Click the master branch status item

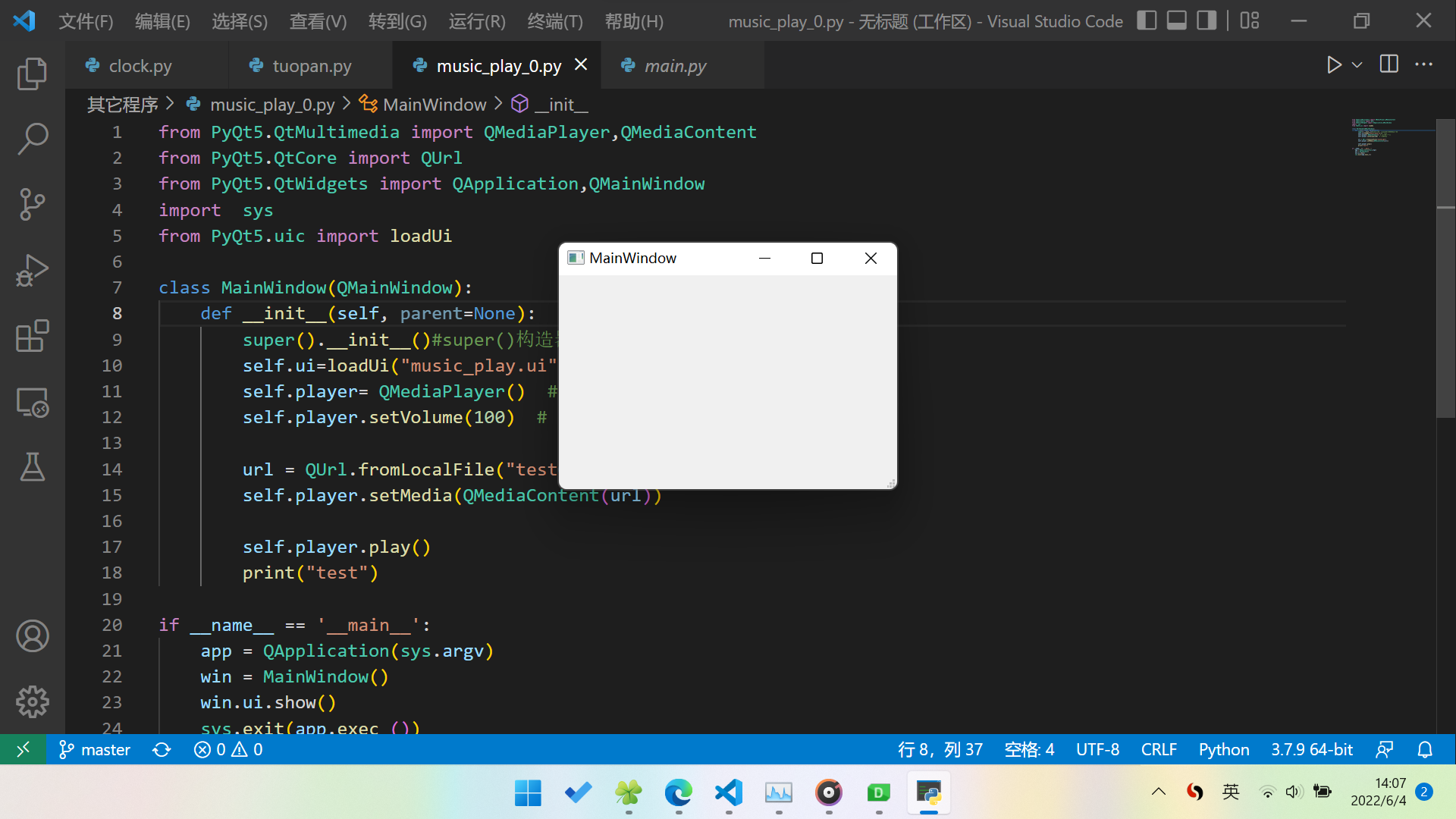coord(95,750)
